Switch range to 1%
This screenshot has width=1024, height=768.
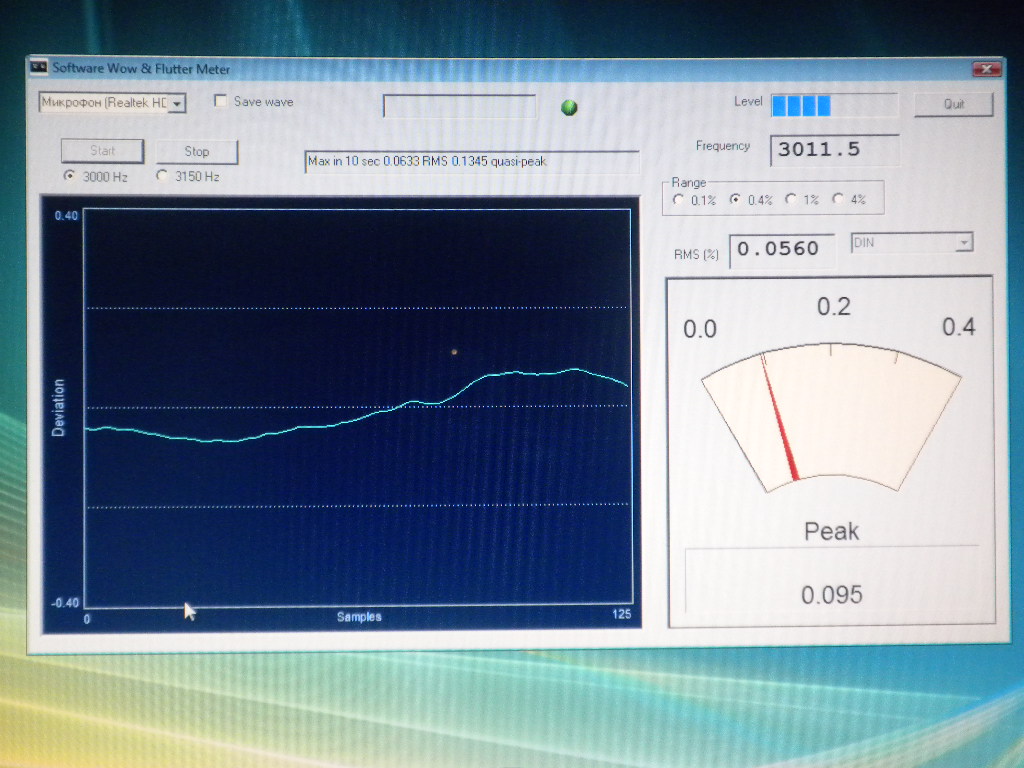point(791,200)
